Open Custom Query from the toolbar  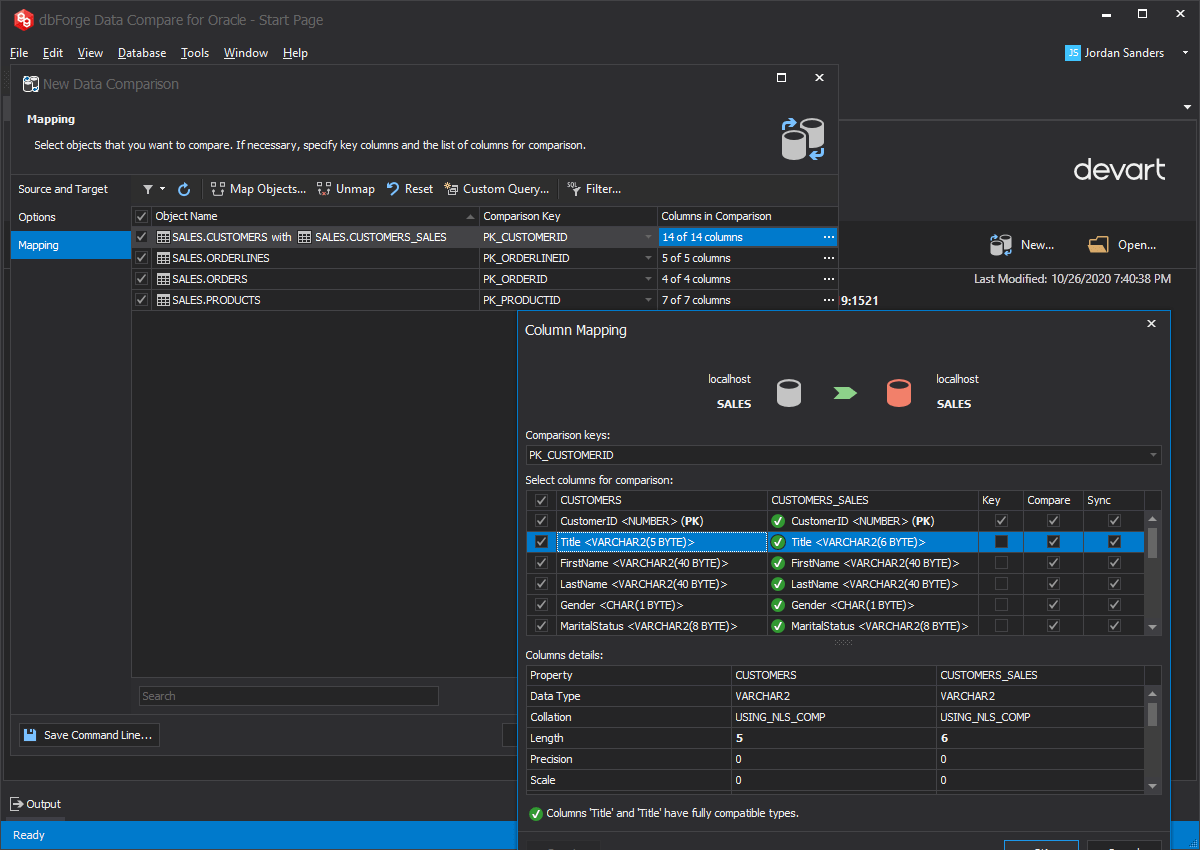[x=496, y=189]
